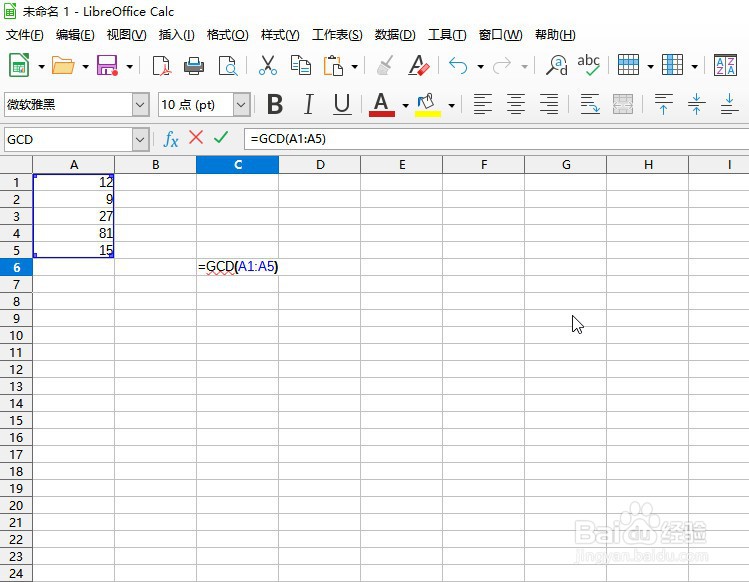Open the 文件(F) menu
749x582 pixels.
click(24, 35)
